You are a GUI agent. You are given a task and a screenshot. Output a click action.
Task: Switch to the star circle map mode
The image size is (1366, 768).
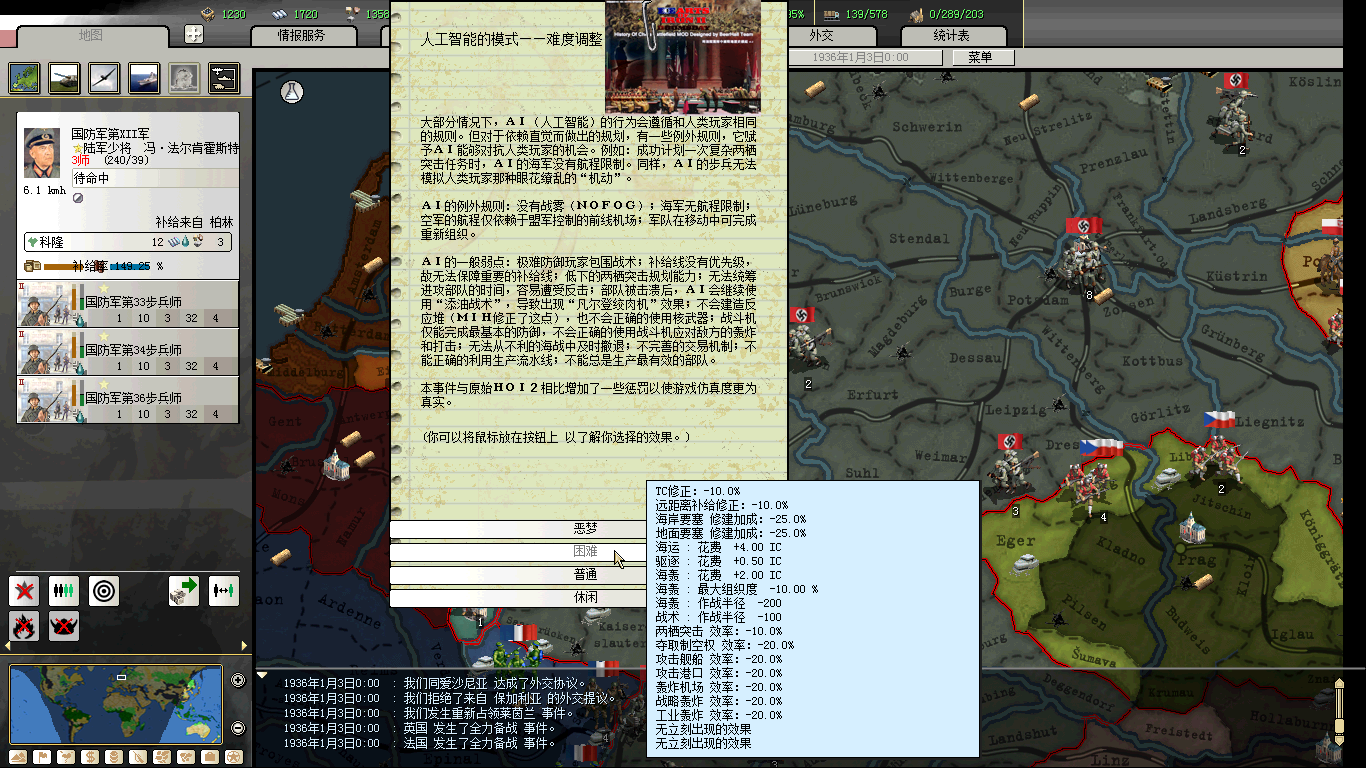234,757
